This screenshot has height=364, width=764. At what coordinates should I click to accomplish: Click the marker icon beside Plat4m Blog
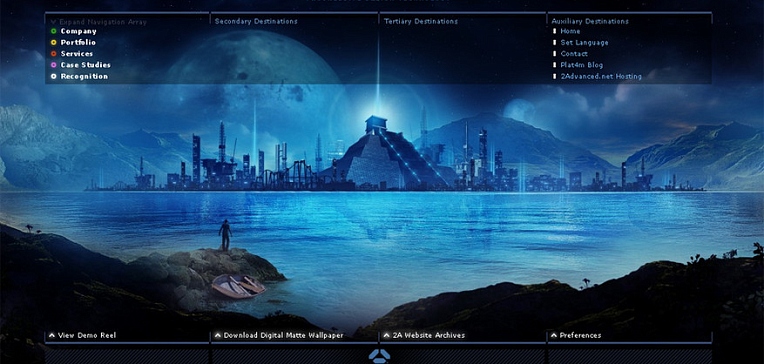554,65
